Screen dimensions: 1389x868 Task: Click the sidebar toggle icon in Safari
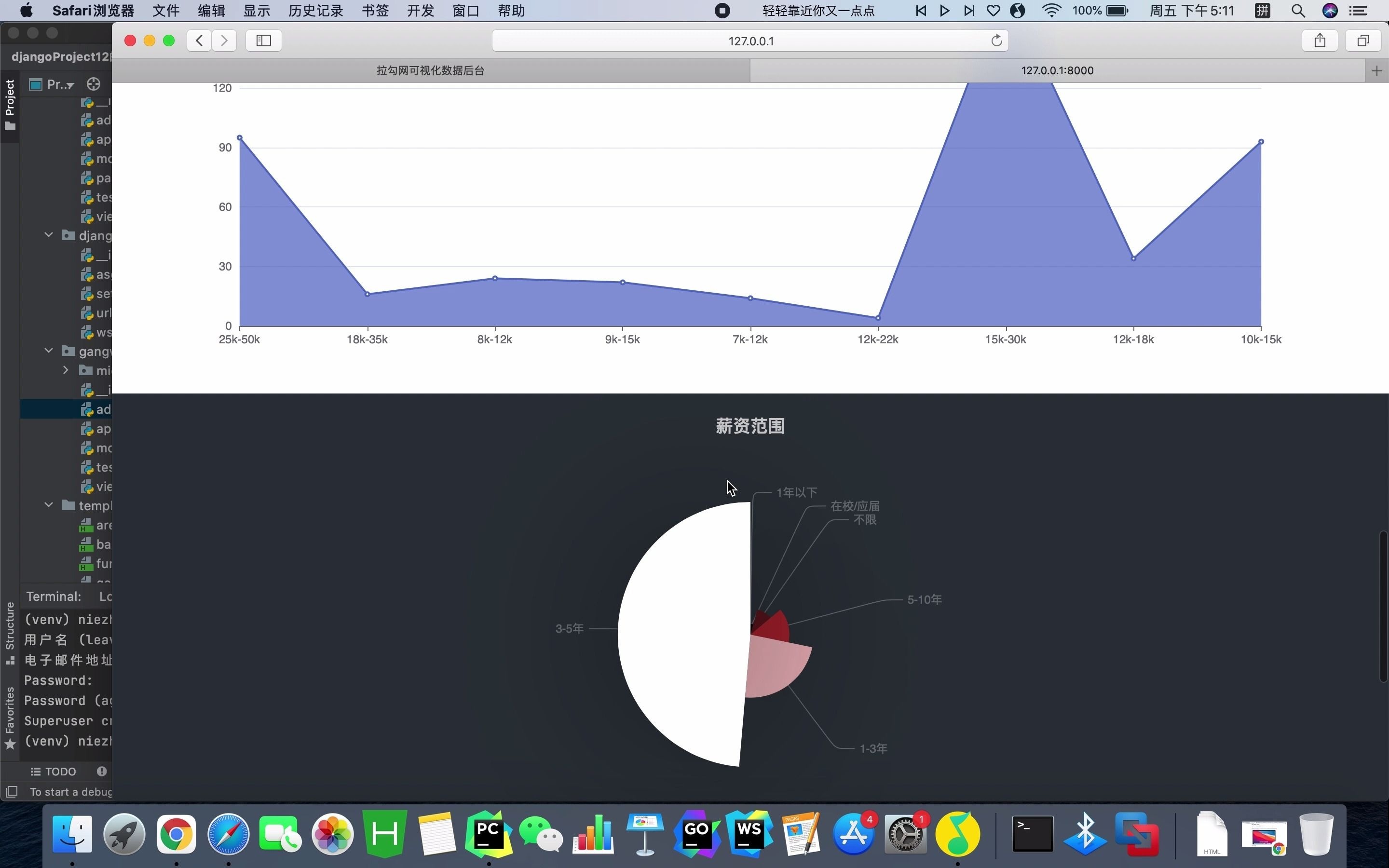(264, 40)
